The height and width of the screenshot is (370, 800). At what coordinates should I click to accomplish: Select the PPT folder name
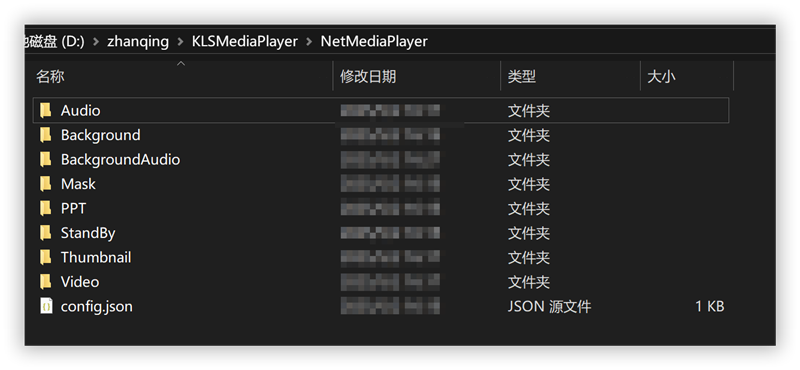click(73, 208)
